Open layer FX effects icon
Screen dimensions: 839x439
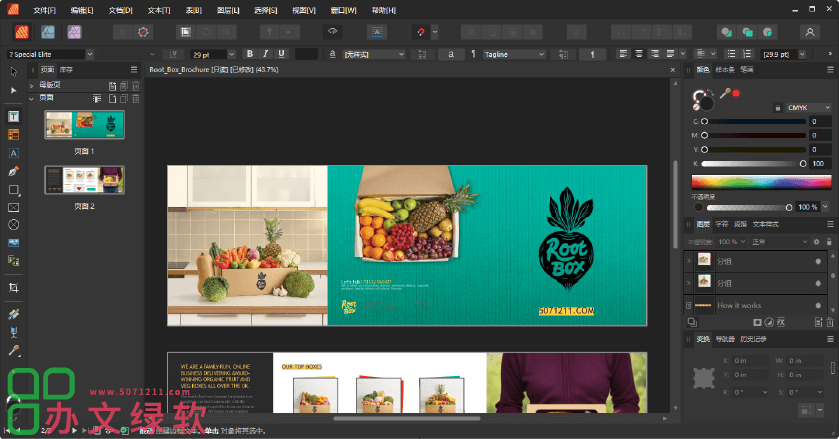[781, 322]
